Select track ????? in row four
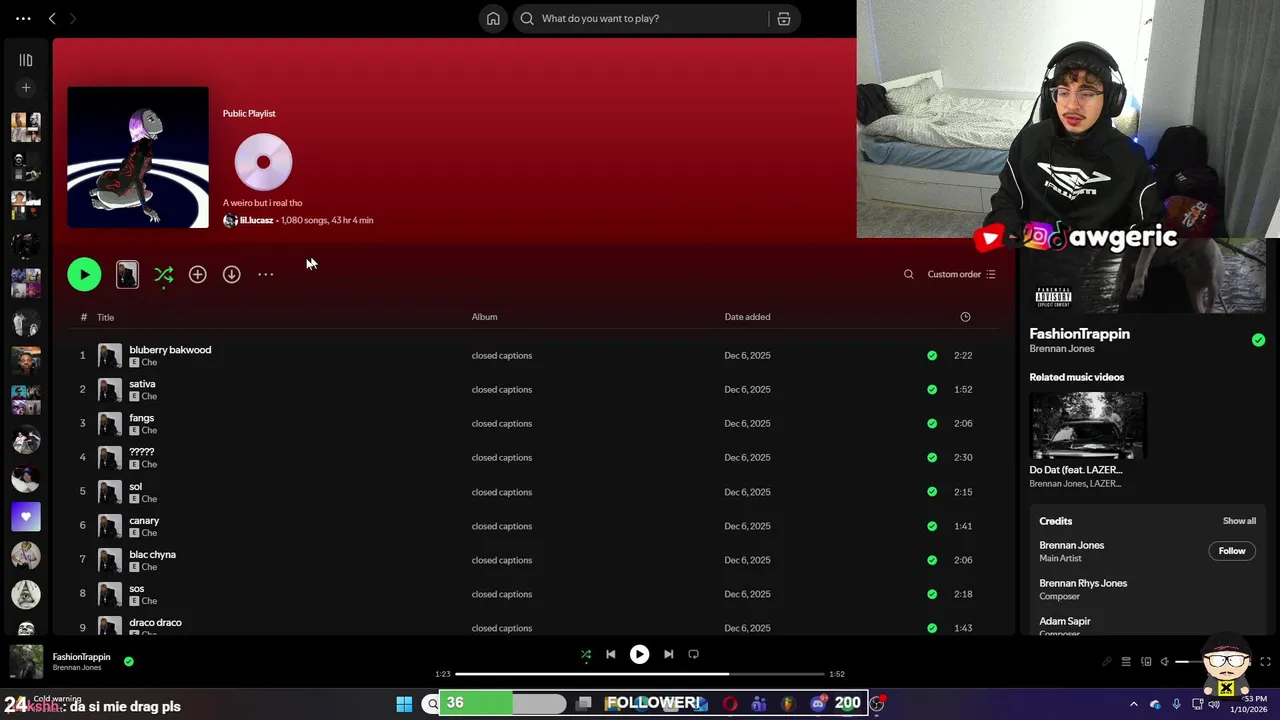 [141, 452]
